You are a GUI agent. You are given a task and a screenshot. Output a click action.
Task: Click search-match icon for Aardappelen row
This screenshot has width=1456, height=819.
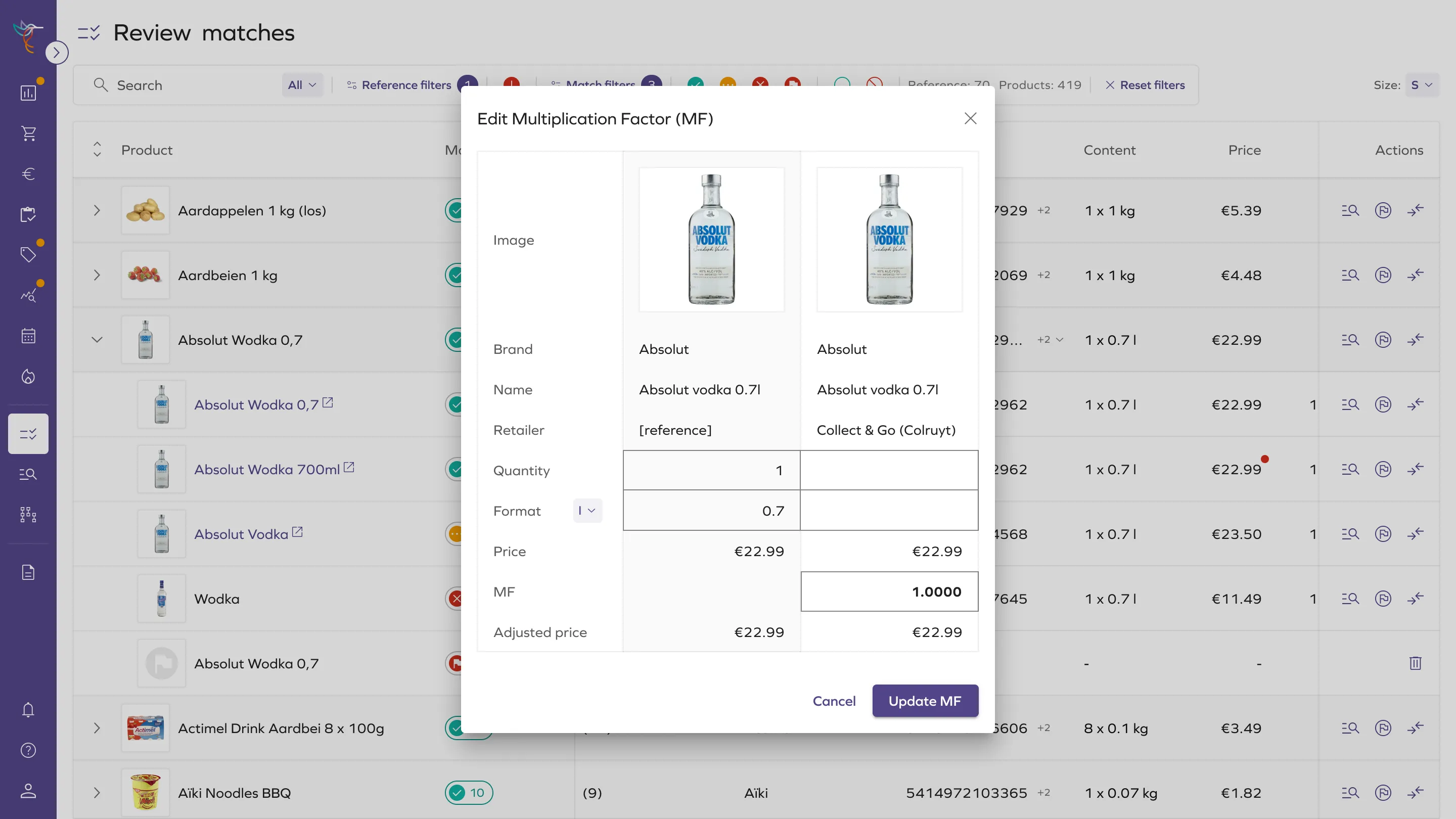(x=1350, y=210)
